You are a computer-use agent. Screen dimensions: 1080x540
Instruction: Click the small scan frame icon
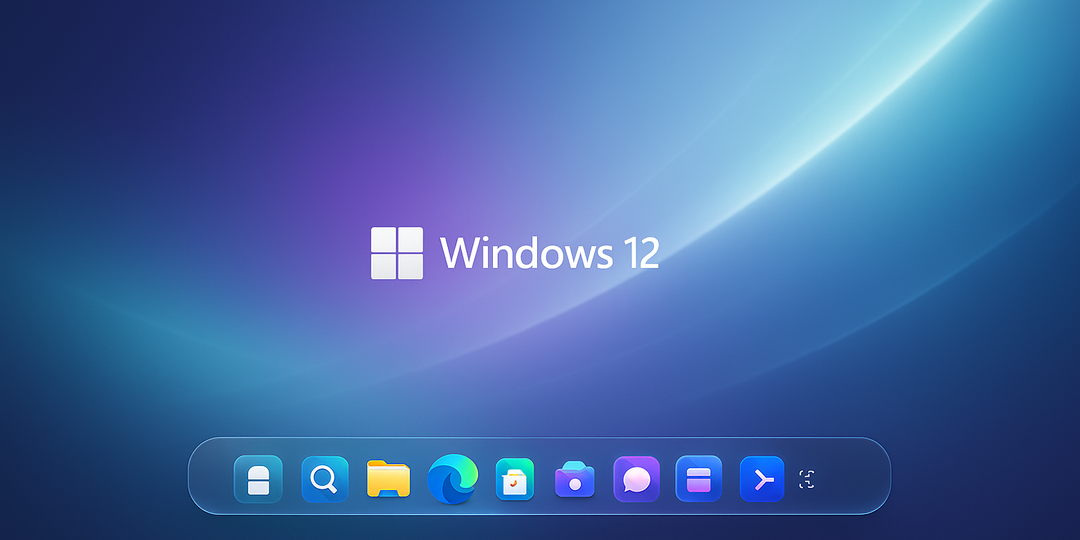tap(807, 479)
